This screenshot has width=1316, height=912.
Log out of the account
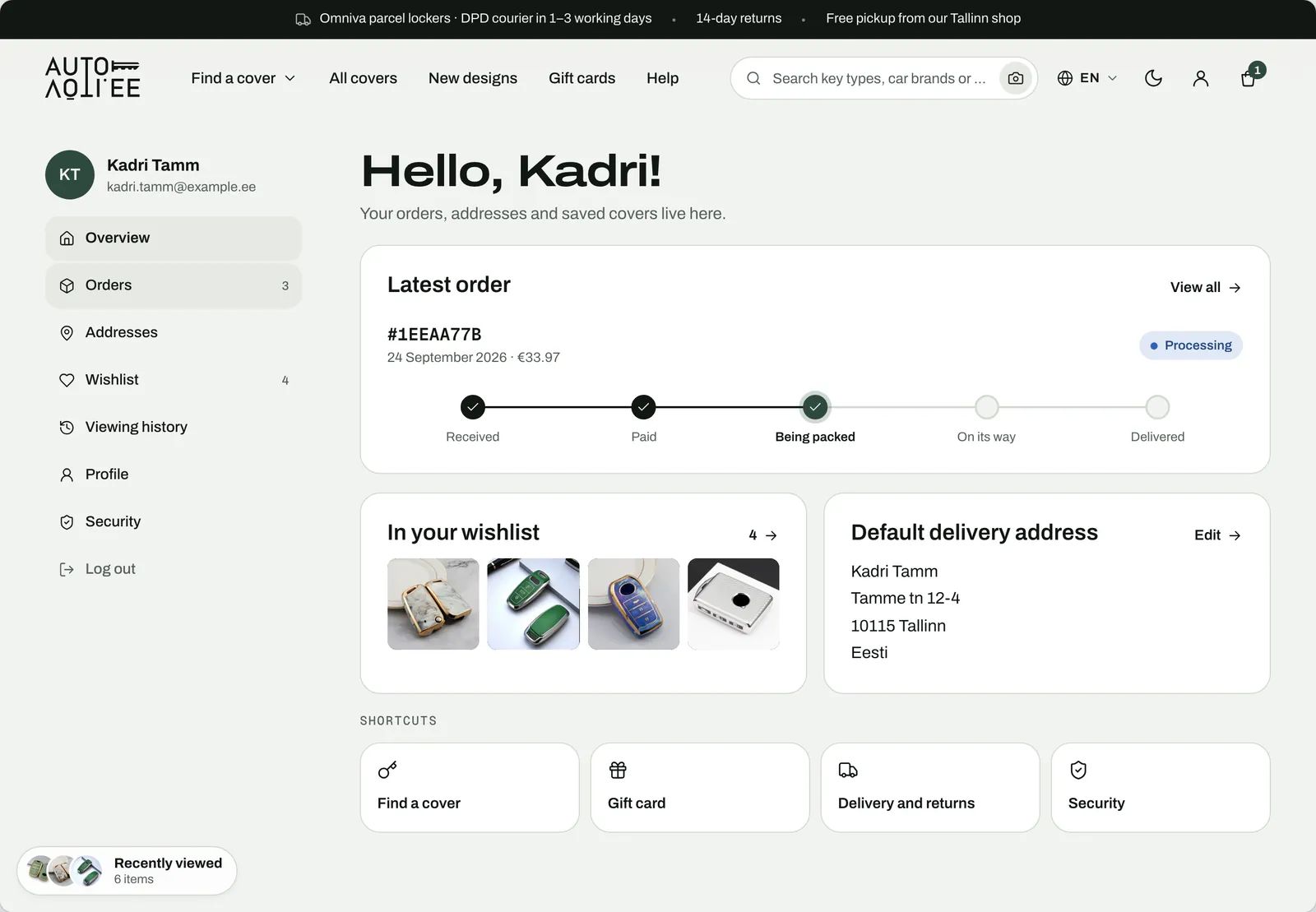pyautogui.click(x=174, y=569)
